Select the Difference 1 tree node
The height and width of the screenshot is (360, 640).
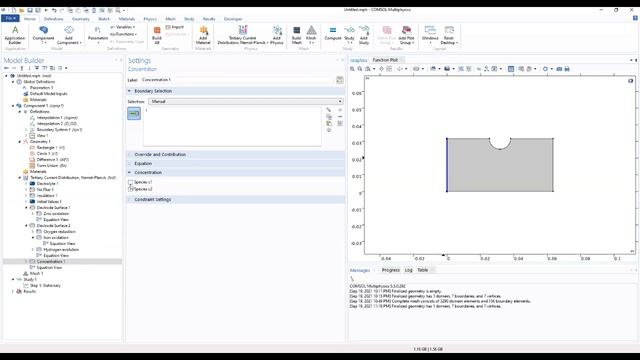point(53,160)
